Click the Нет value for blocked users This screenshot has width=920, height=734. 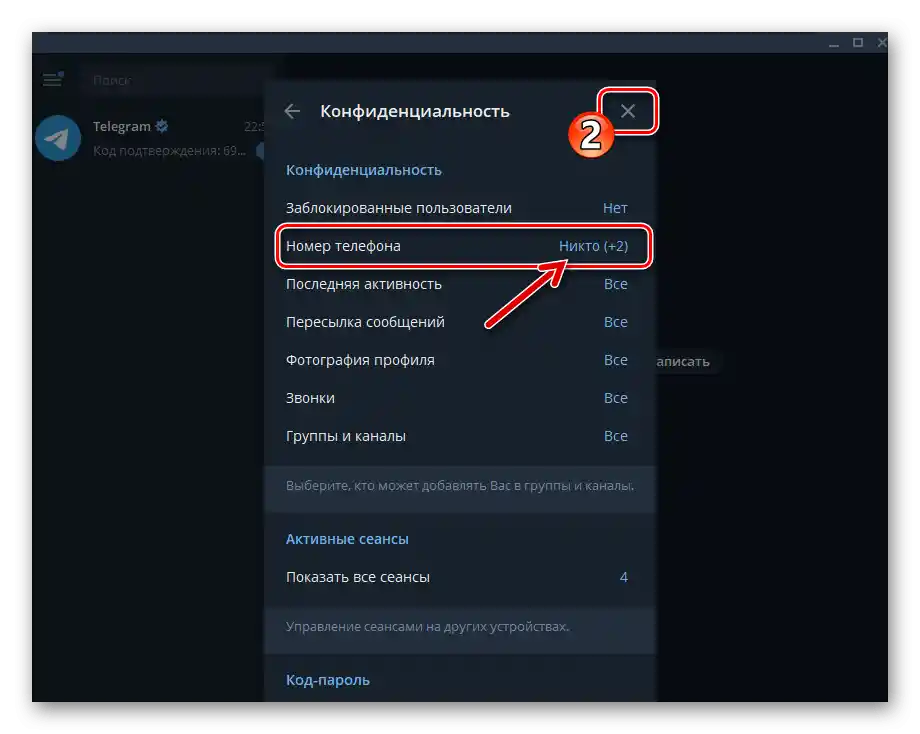(x=616, y=208)
